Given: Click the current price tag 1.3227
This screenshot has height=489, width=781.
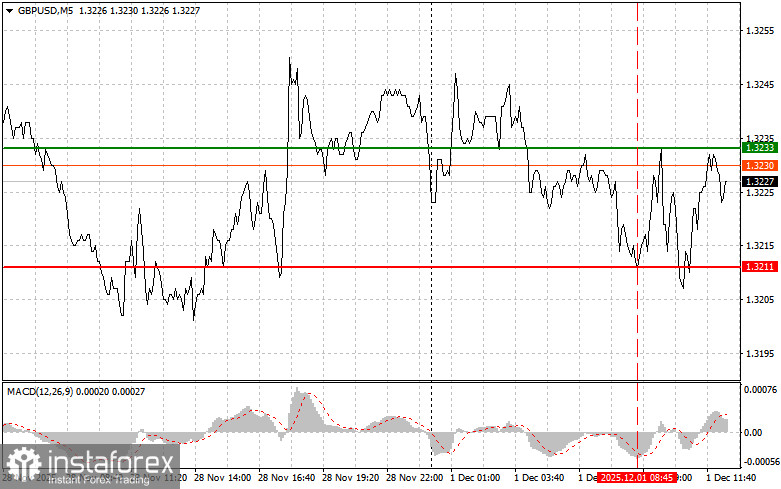Looking at the screenshot, I should [x=760, y=182].
